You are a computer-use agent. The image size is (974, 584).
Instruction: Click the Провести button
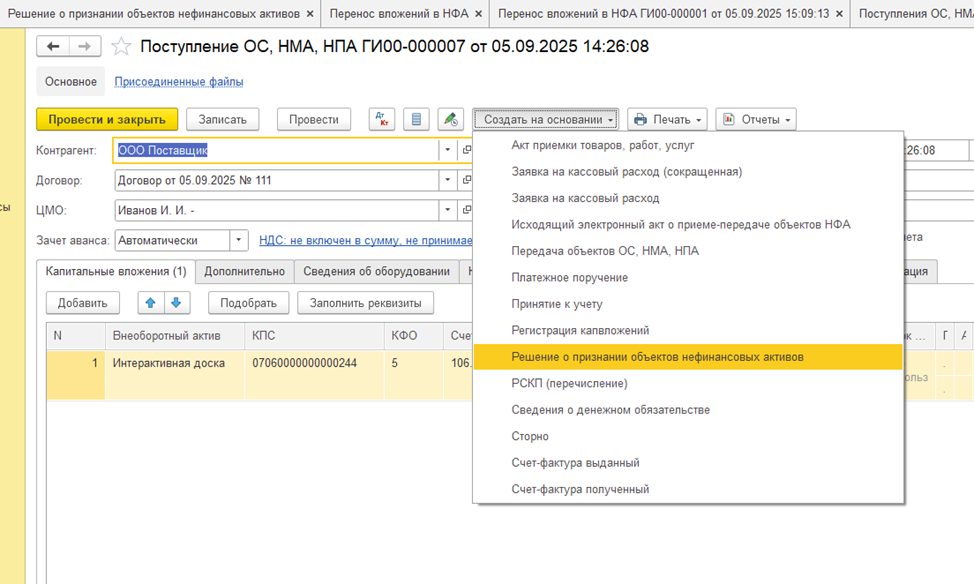point(314,119)
